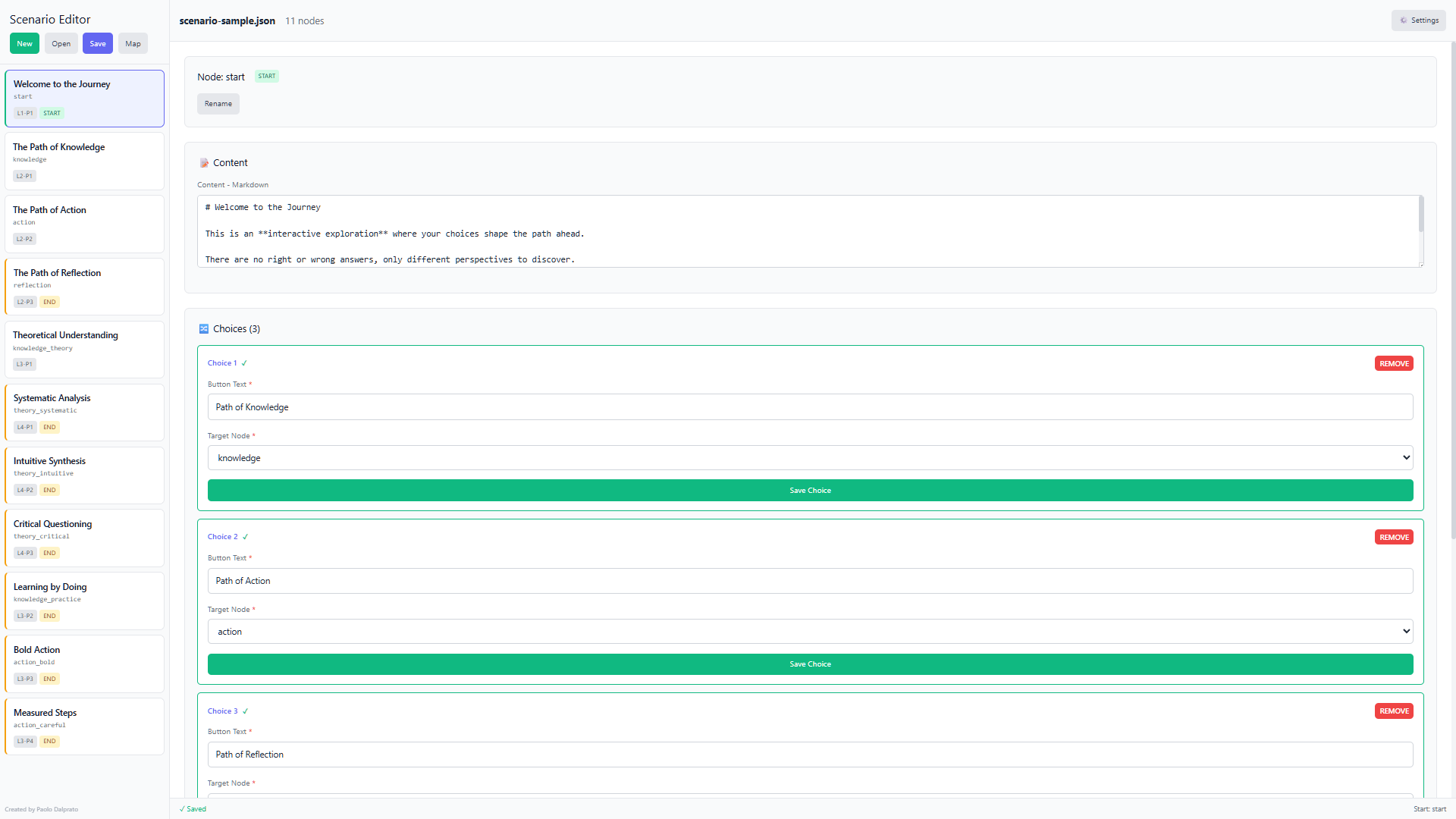Screen dimensions: 1456x819
Task: Select The Path of Reflection node
Action: [84, 286]
